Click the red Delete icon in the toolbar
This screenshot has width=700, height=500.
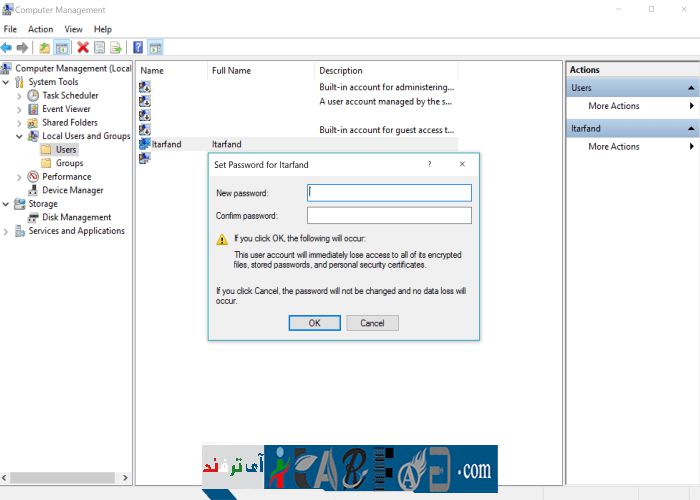(x=83, y=47)
